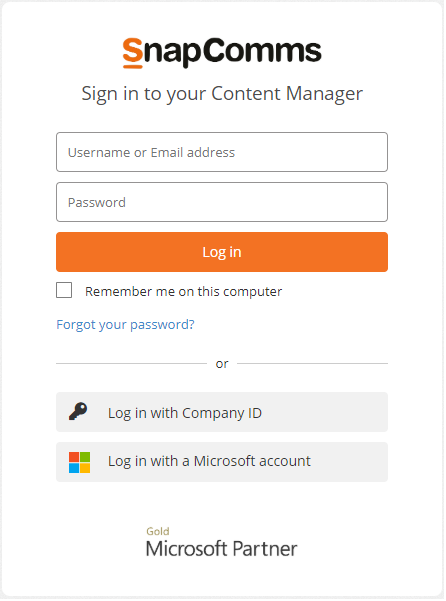Click the 'or' divider text
Screen dimensions: 446x601
(x=222, y=364)
